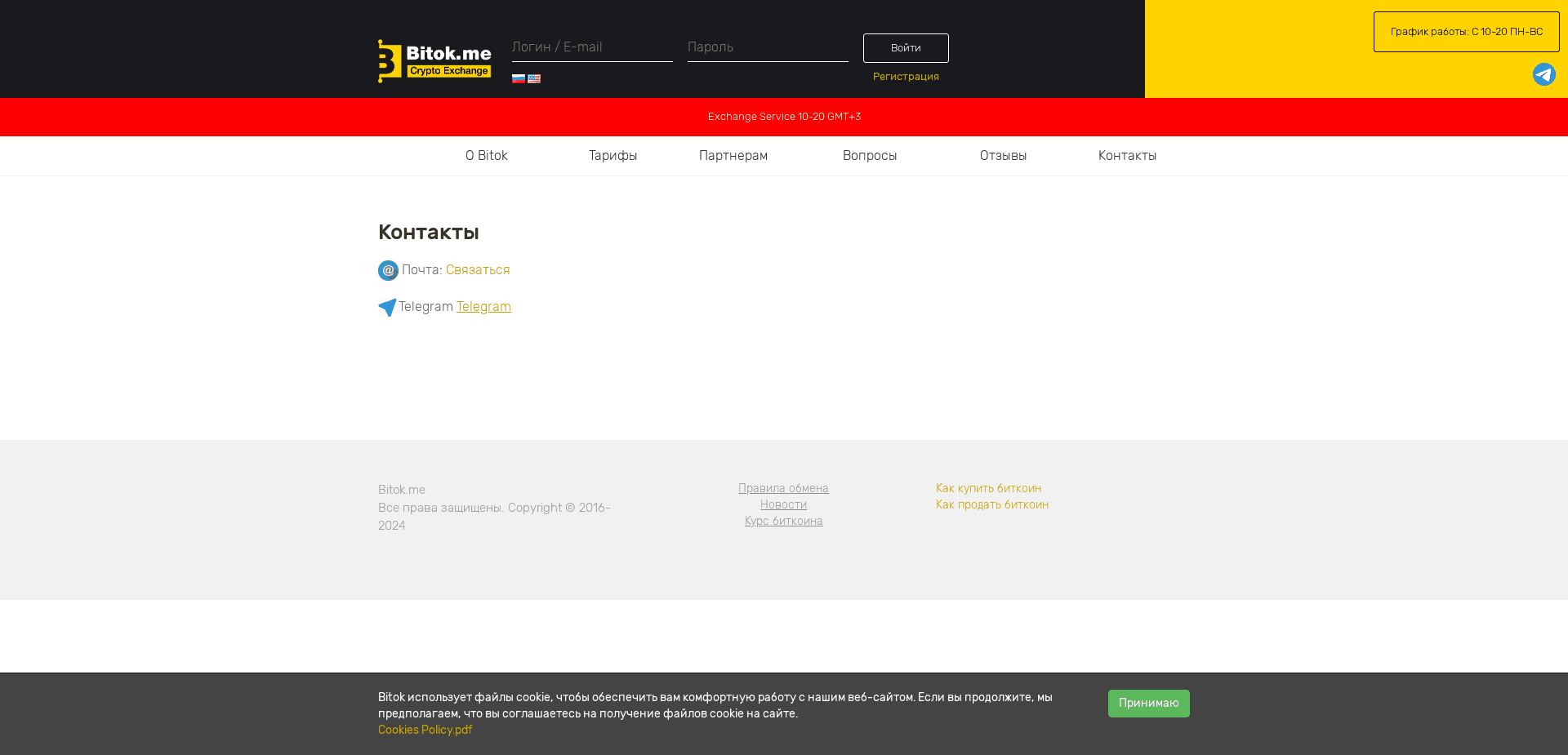Navigate to О Bitok page

tap(486, 155)
